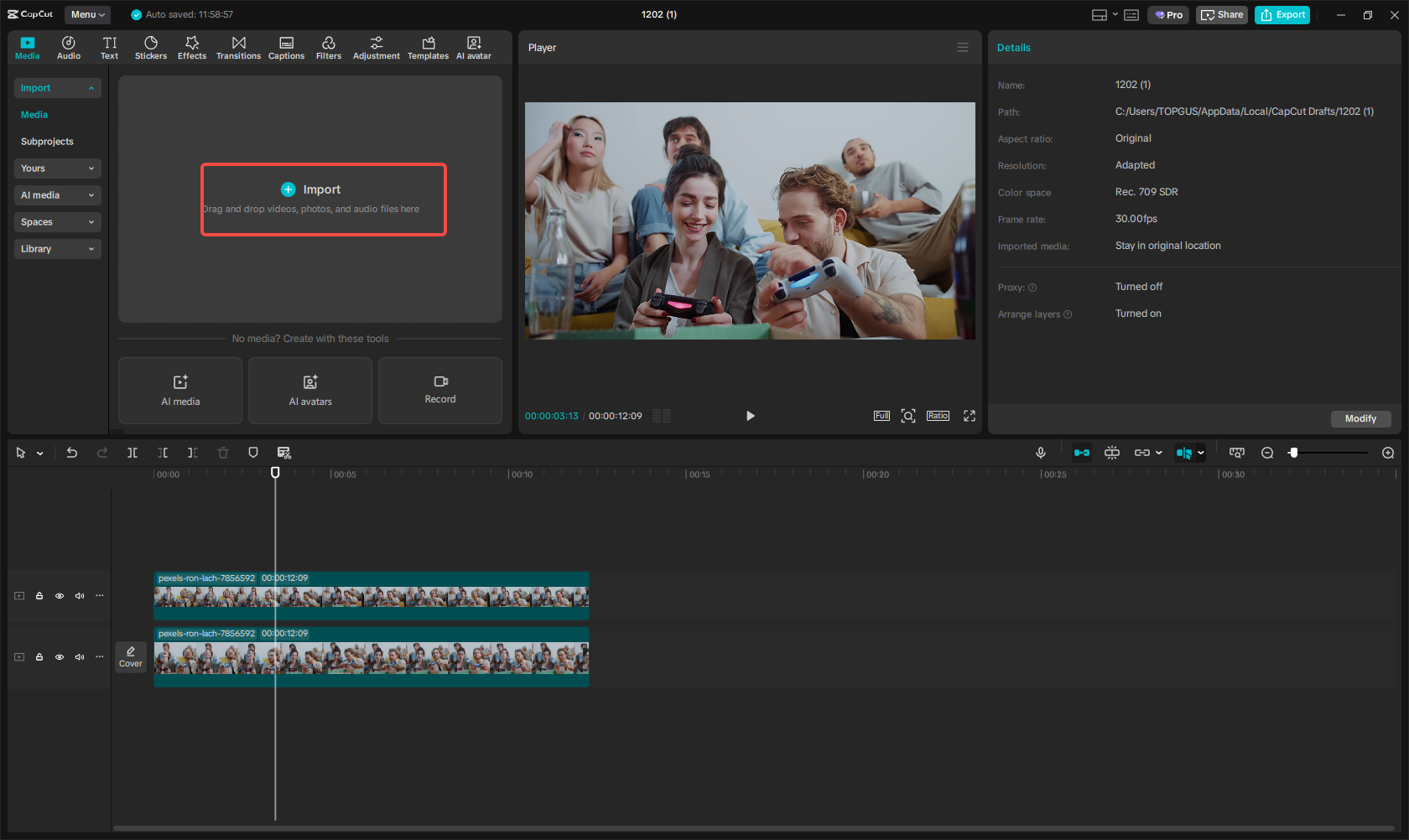
Task: Open the Captions tool
Action: tap(286, 47)
